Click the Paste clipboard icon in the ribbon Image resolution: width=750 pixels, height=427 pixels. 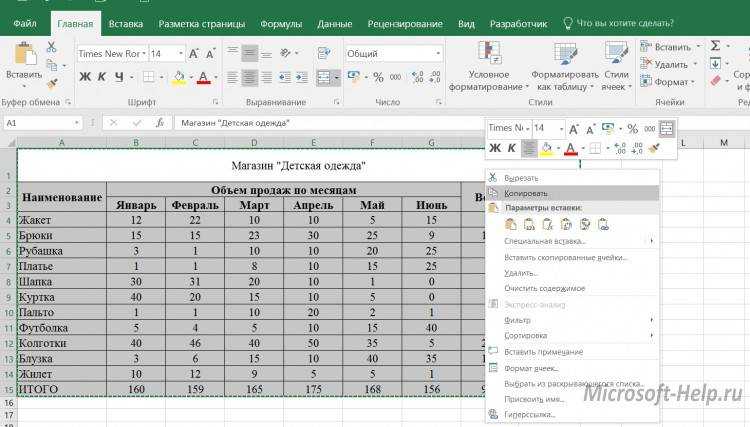click(25, 54)
